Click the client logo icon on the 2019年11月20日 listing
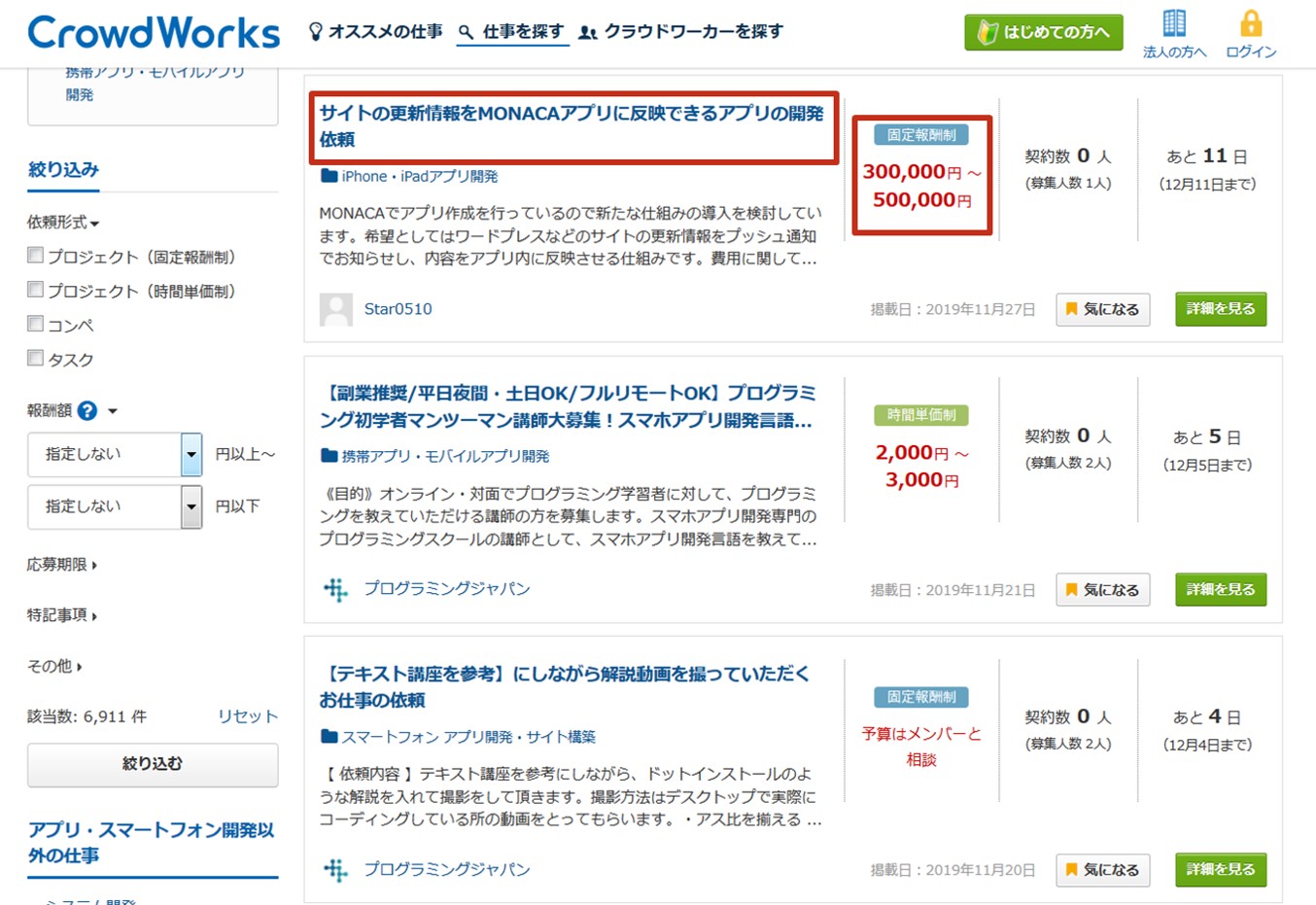 336,870
